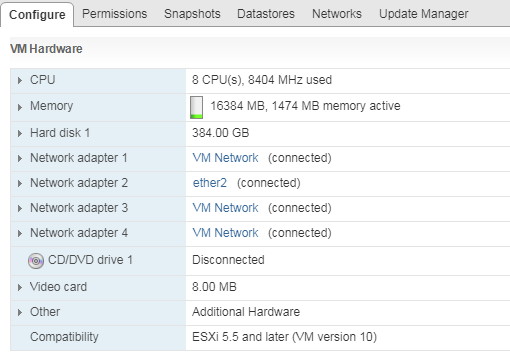Image resolution: width=510 pixels, height=361 pixels.
Task: Open the Networks tab
Action: pos(337,14)
